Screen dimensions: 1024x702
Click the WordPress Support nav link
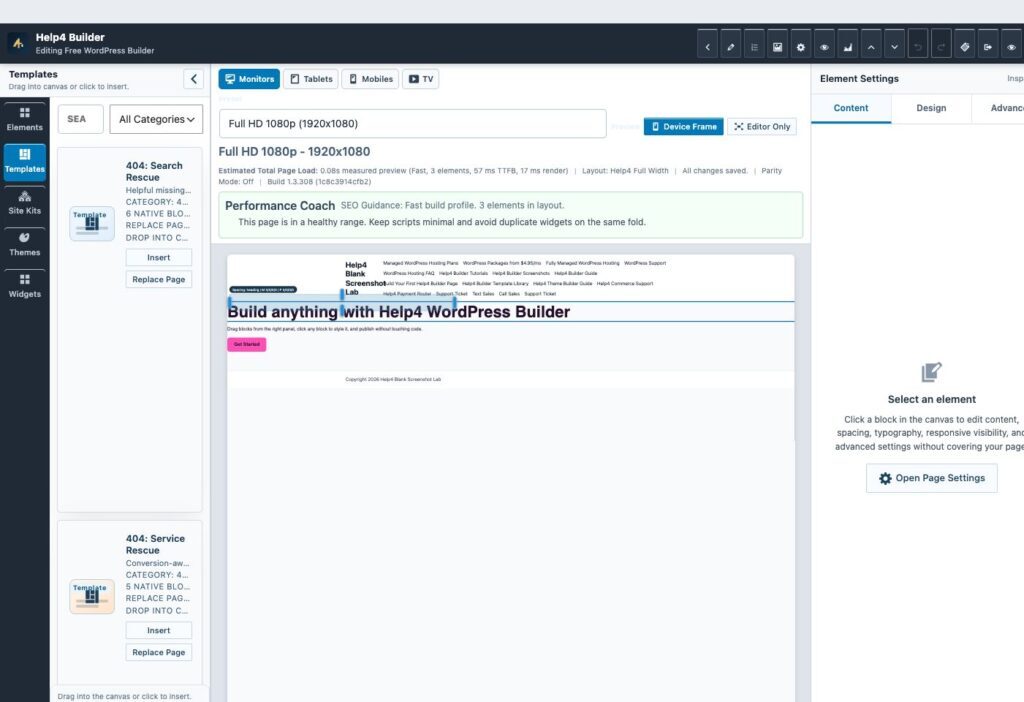pyautogui.click(x=645, y=263)
